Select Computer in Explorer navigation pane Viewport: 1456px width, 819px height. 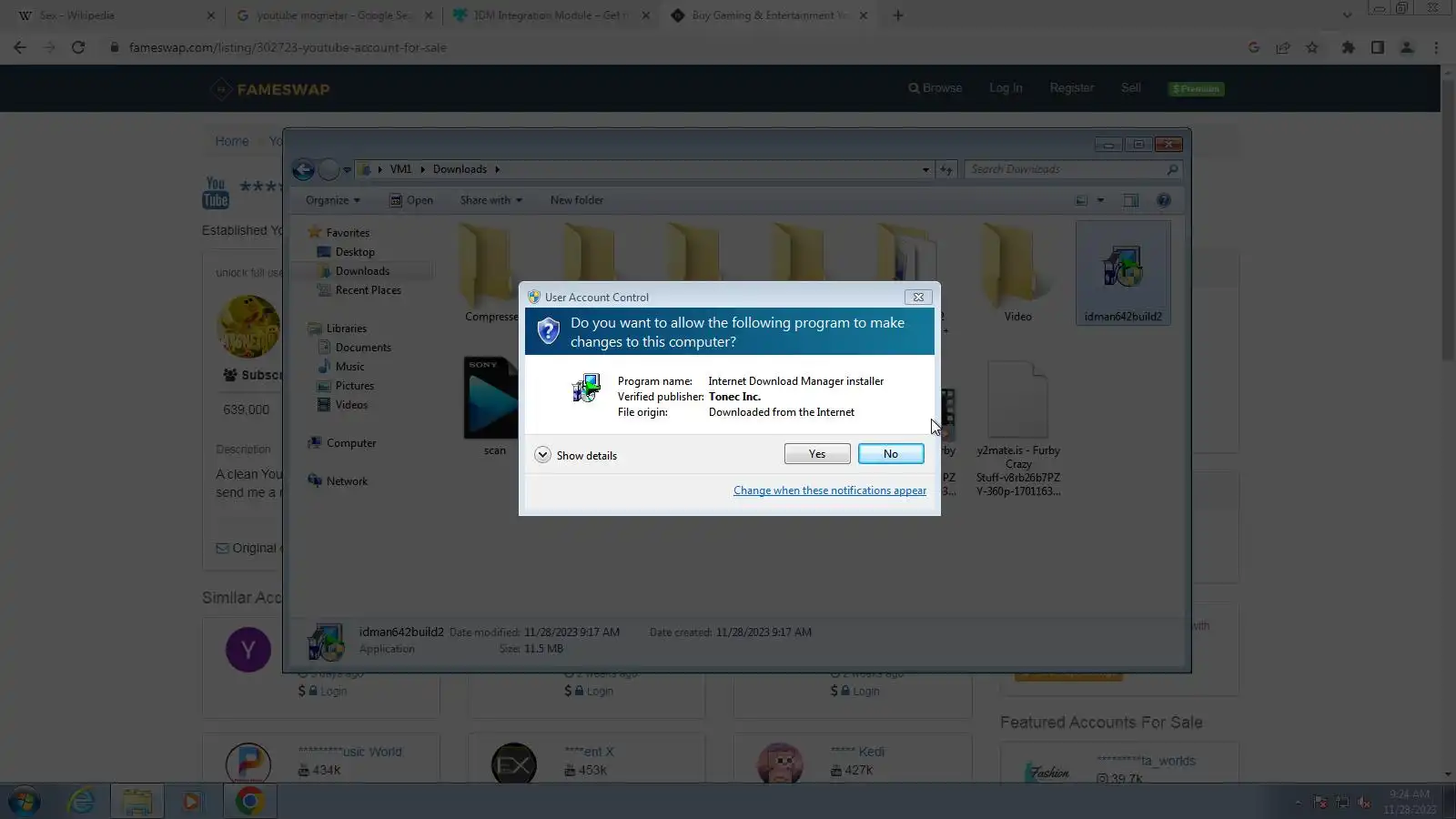[341, 443]
